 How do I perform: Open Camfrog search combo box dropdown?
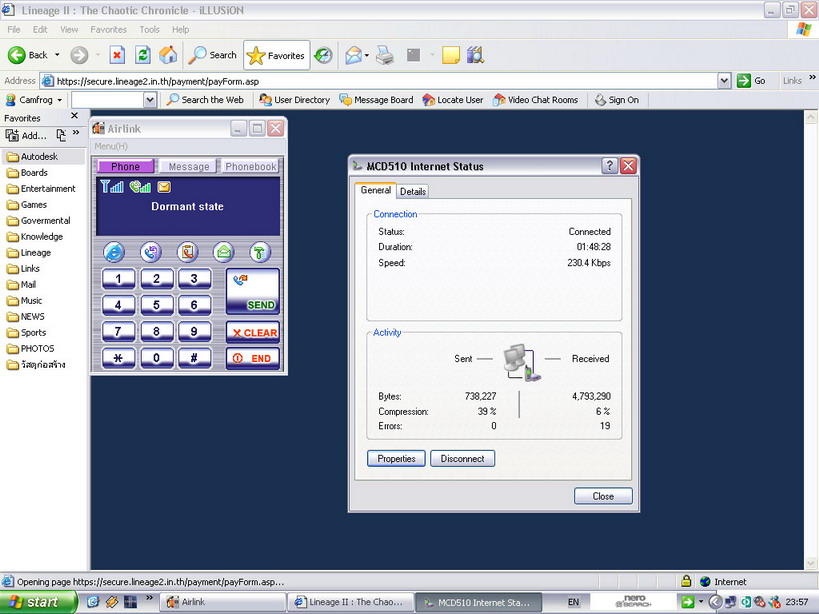click(149, 100)
